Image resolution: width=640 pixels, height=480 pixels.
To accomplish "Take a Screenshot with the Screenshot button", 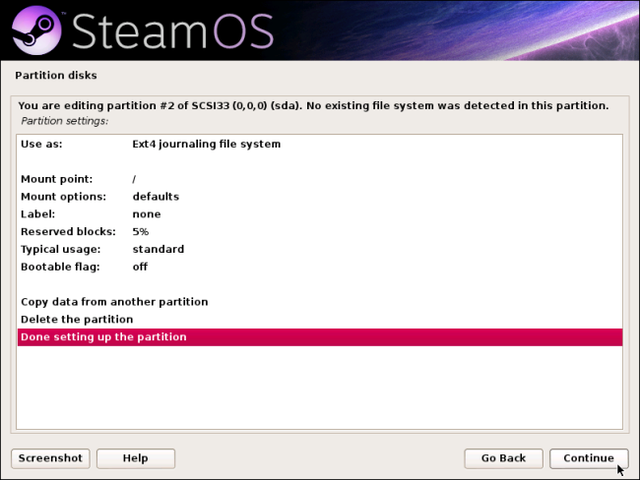I will [x=50, y=458].
